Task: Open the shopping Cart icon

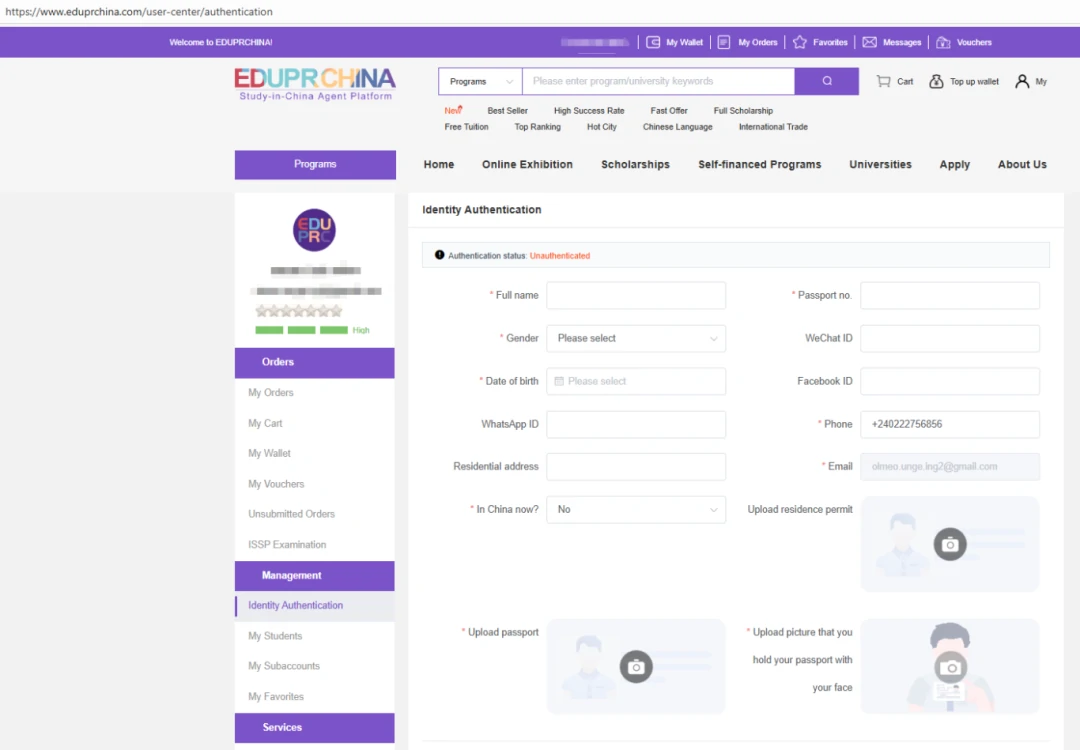Action: 884,81
